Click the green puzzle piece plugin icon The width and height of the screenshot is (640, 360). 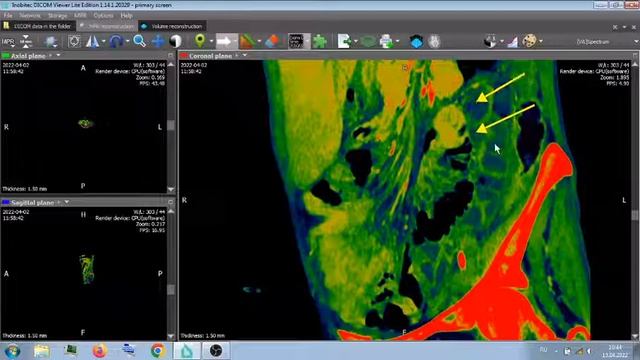320,41
